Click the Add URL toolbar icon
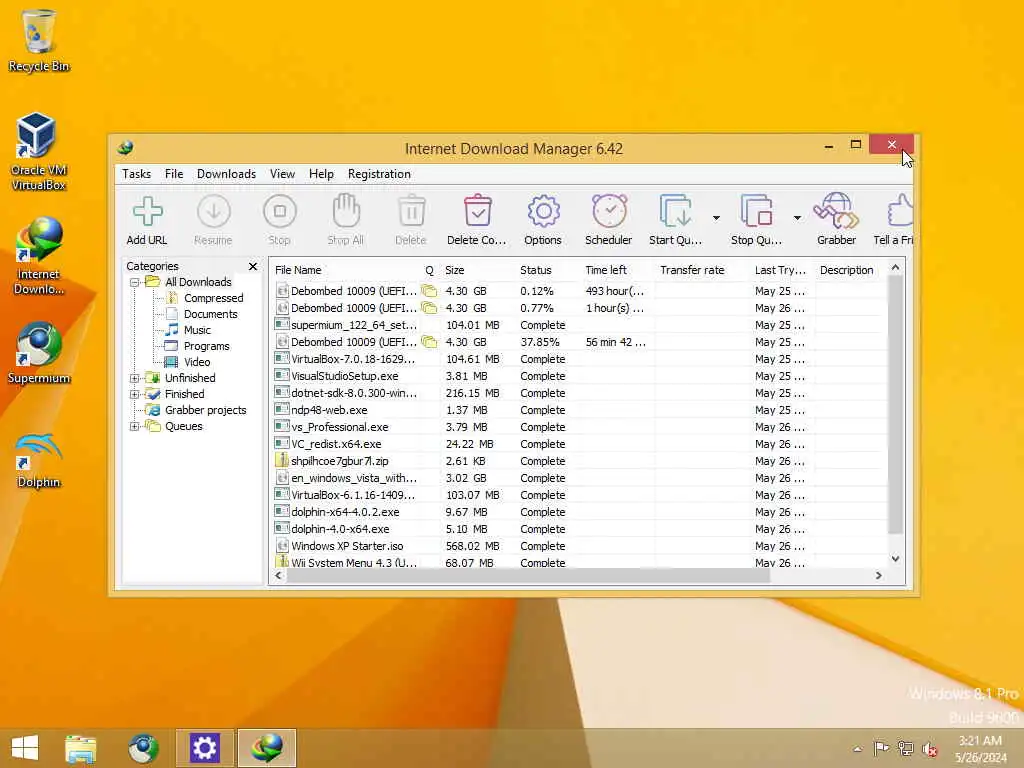1024x768 pixels. (x=148, y=212)
